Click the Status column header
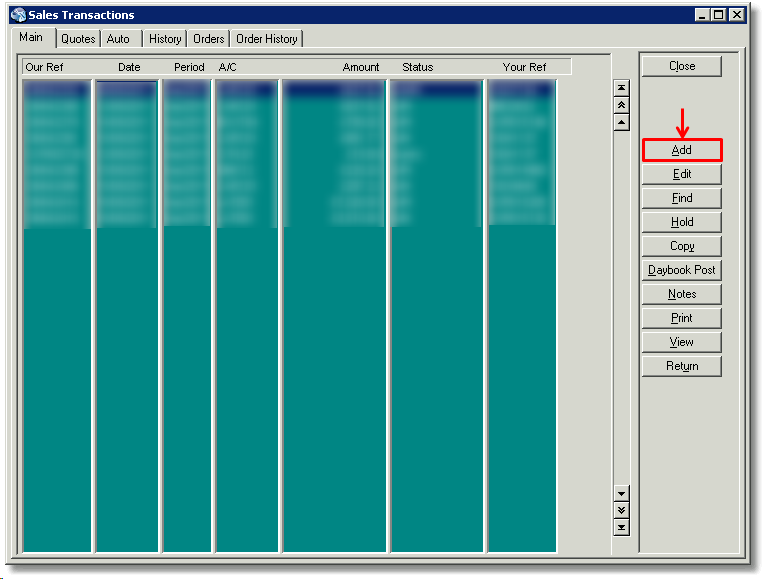The width and height of the screenshot is (762, 579). coord(417,67)
